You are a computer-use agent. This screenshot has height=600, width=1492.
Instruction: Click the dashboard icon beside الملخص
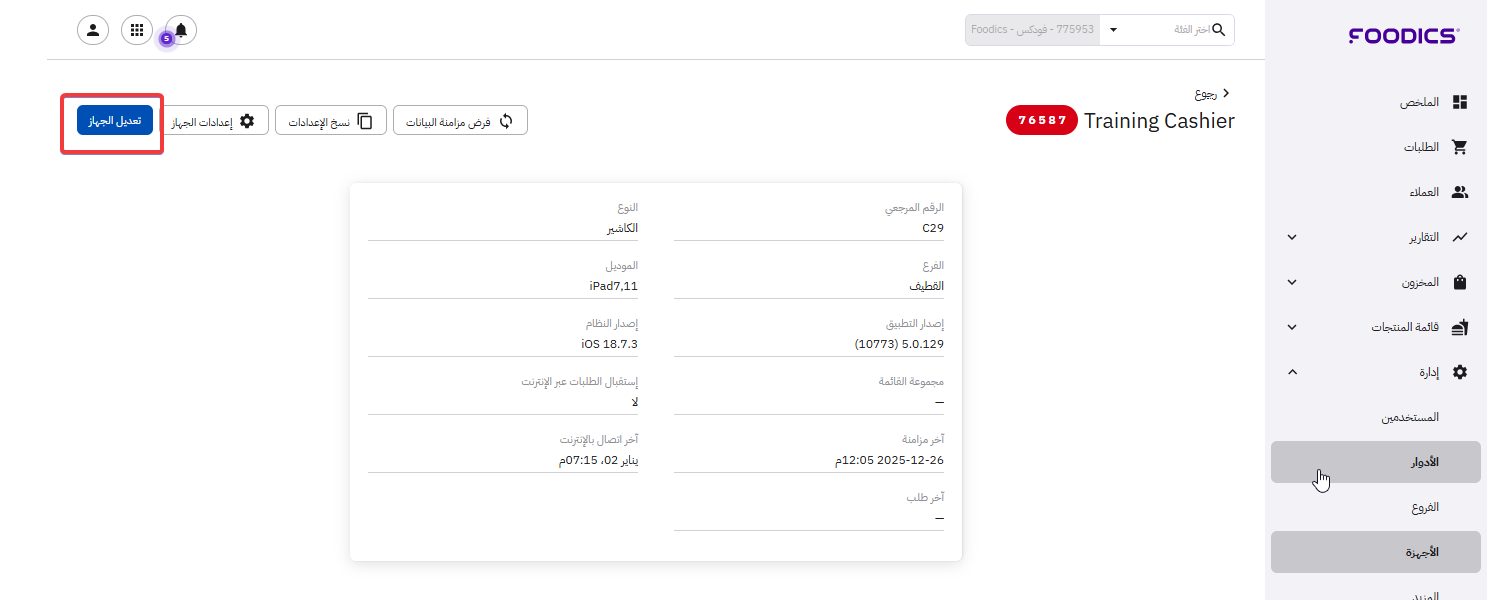[x=1459, y=102]
